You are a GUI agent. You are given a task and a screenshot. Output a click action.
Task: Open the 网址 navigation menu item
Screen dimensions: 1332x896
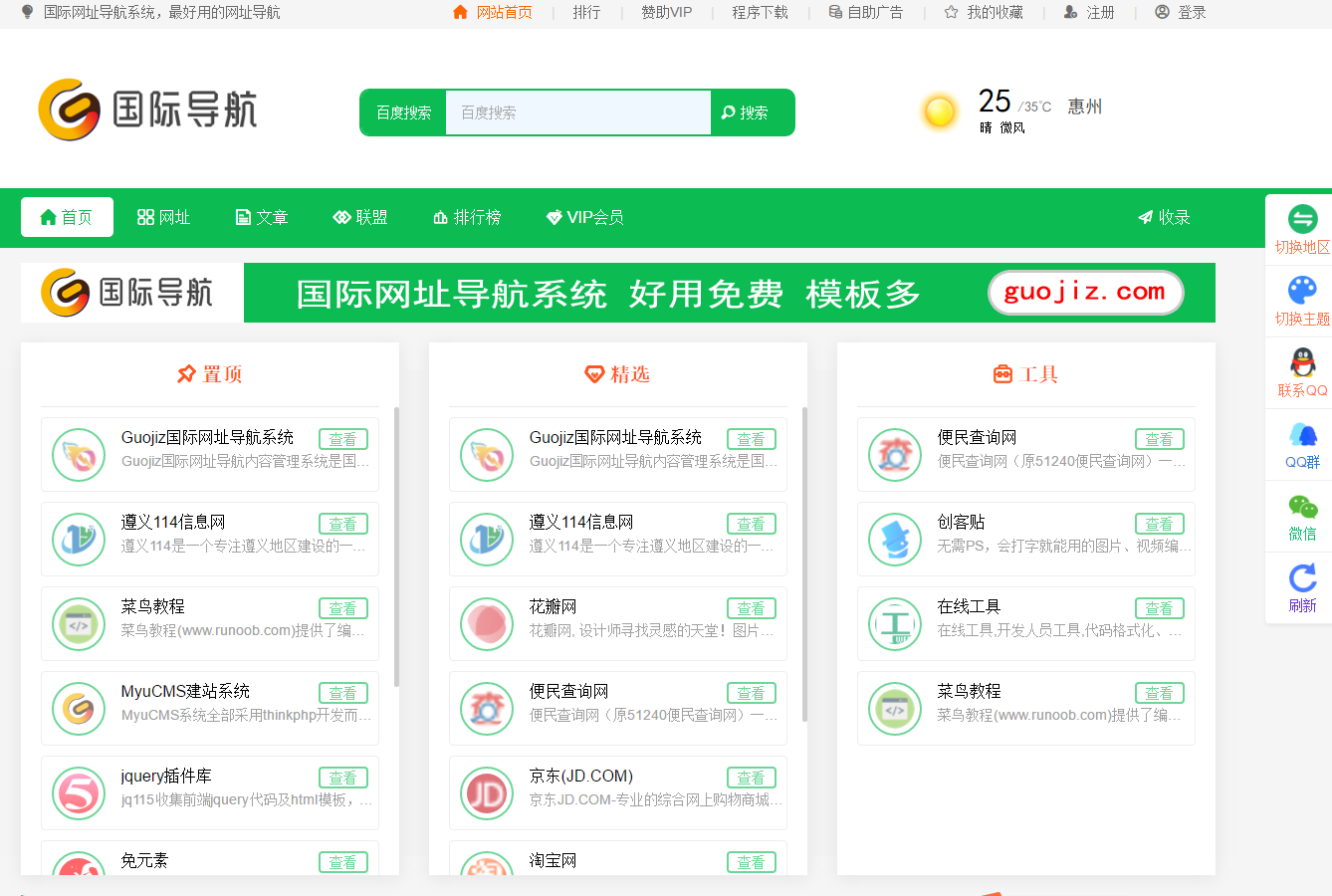[x=163, y=217]
